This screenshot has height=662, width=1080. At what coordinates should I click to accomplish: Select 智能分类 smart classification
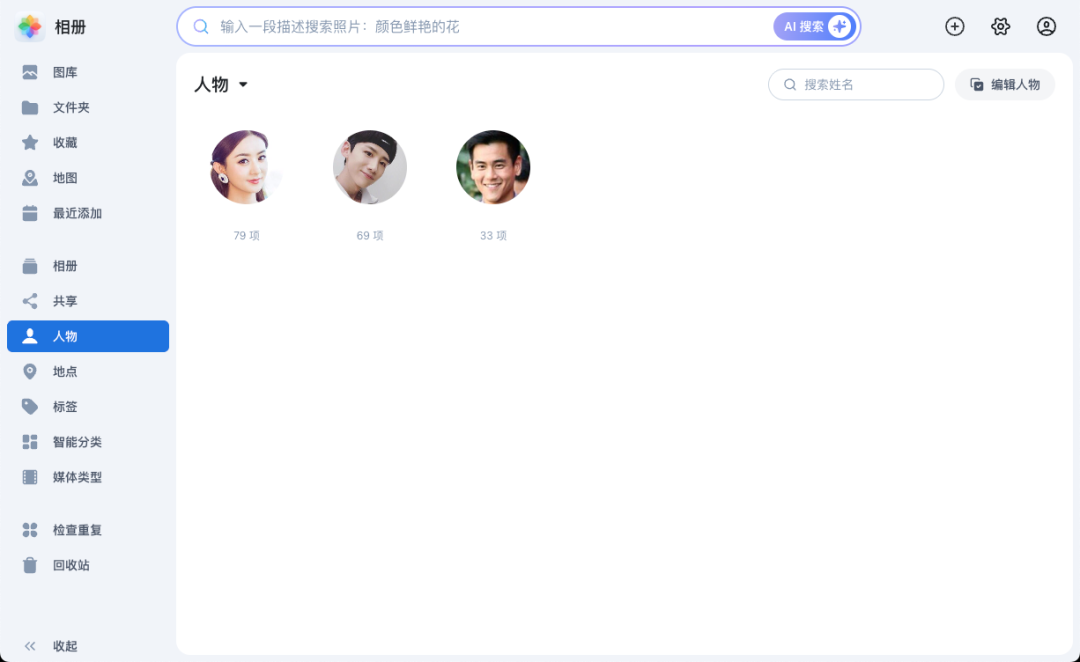70,441
